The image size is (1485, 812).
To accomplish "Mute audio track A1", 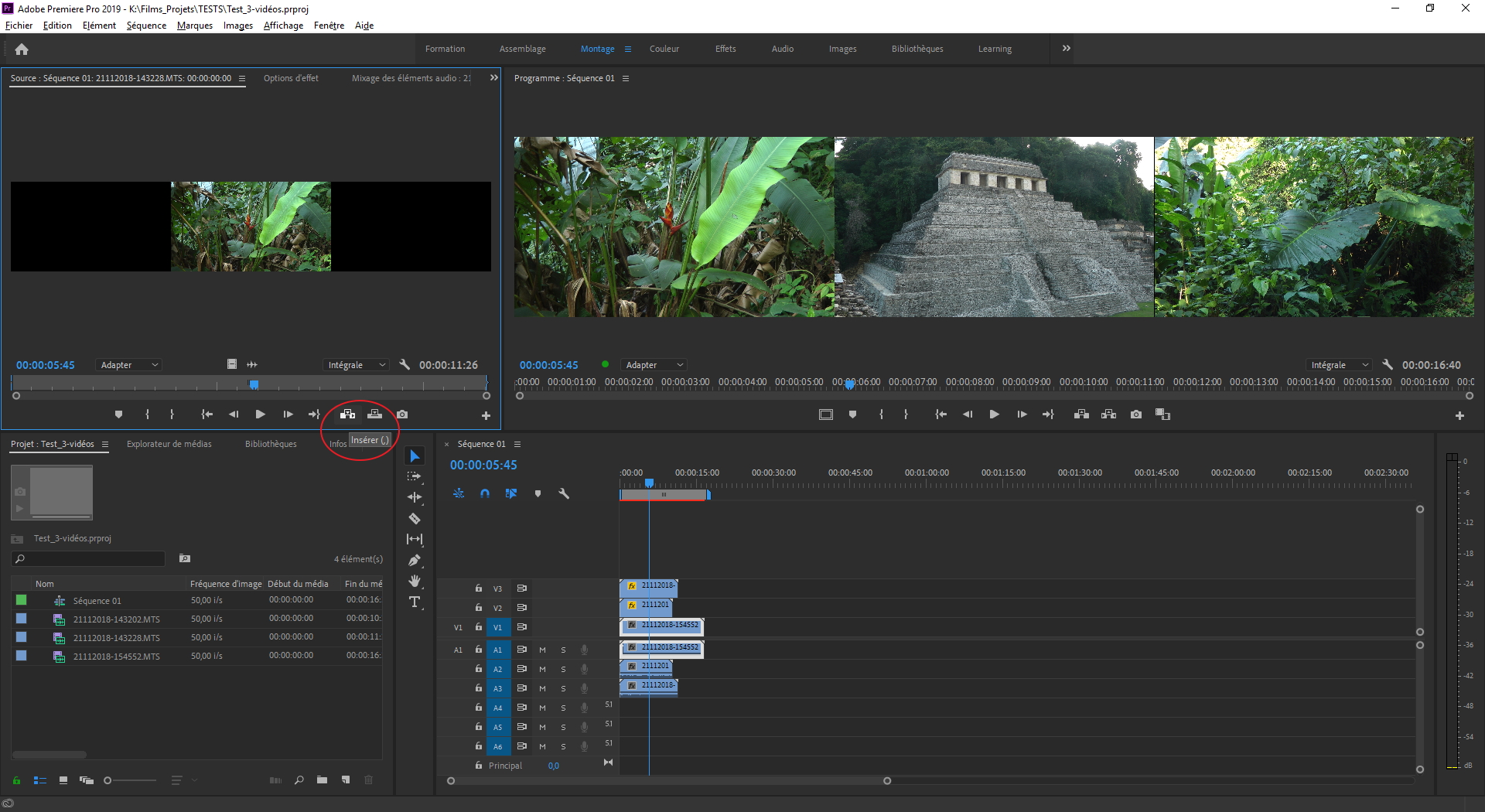I will 542,650.
